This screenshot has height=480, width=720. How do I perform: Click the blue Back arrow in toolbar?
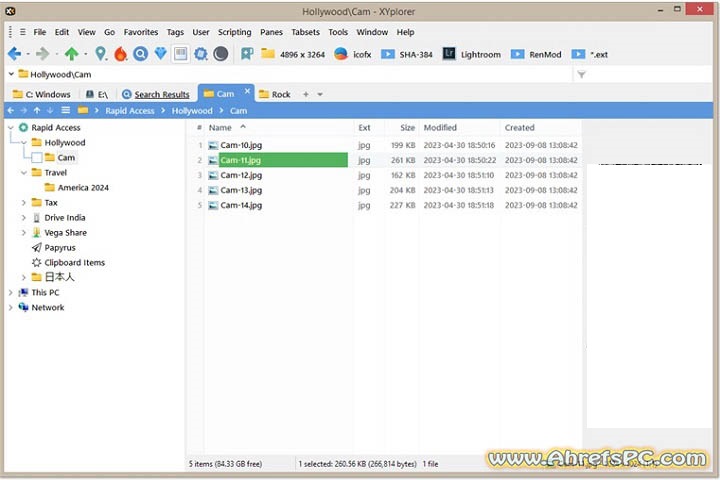coord(14,54)
